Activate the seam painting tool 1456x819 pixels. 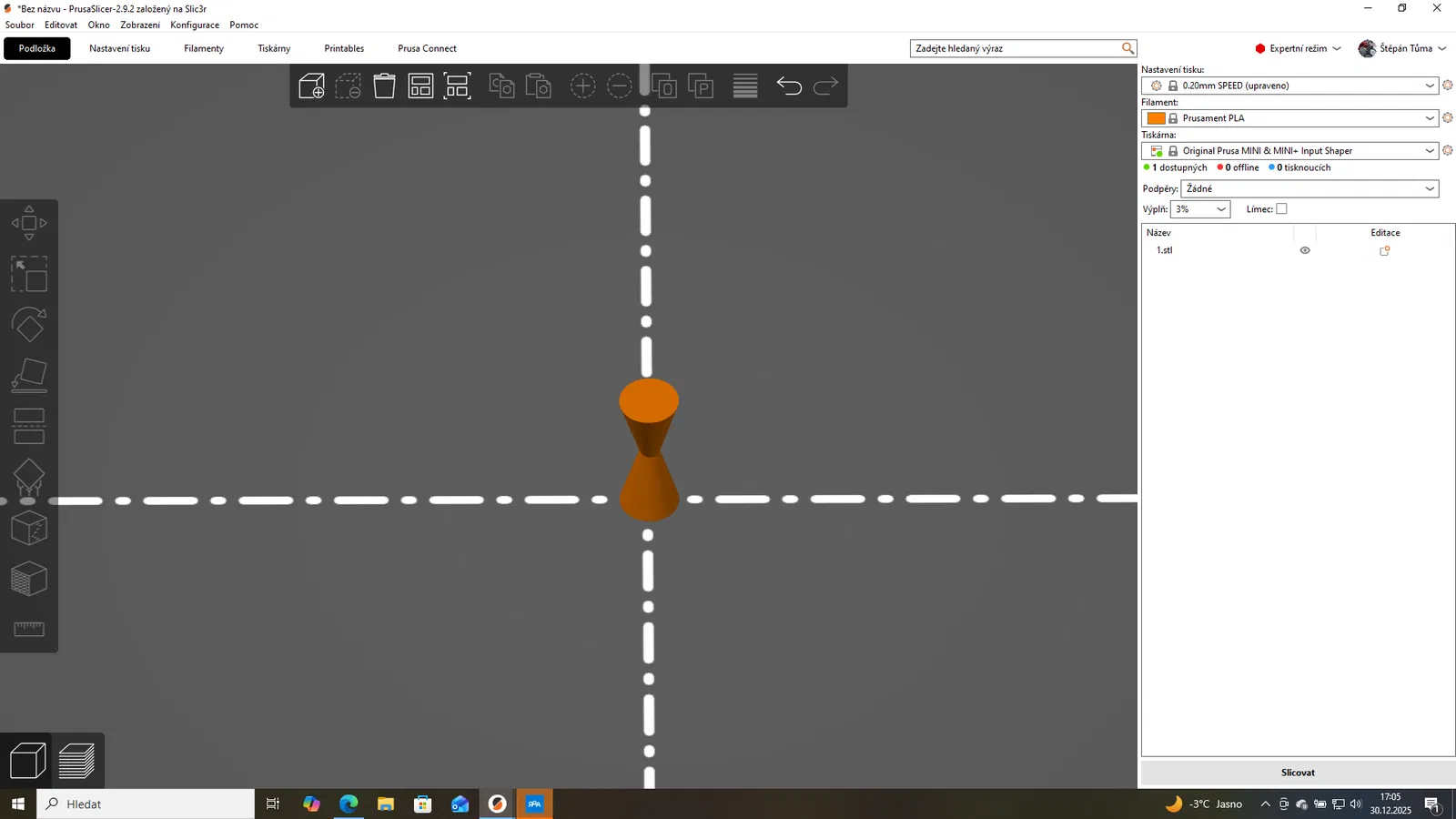(x=29, y=528)
